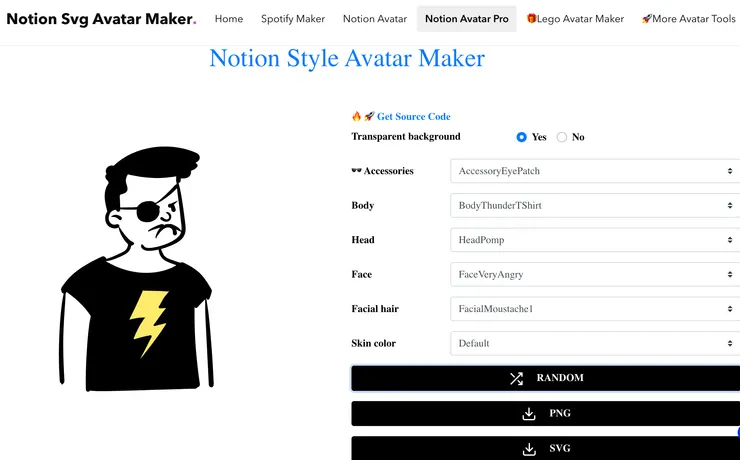
Task: Click the fire emoji before Get Source Code
Action: (x=356, y=116)
